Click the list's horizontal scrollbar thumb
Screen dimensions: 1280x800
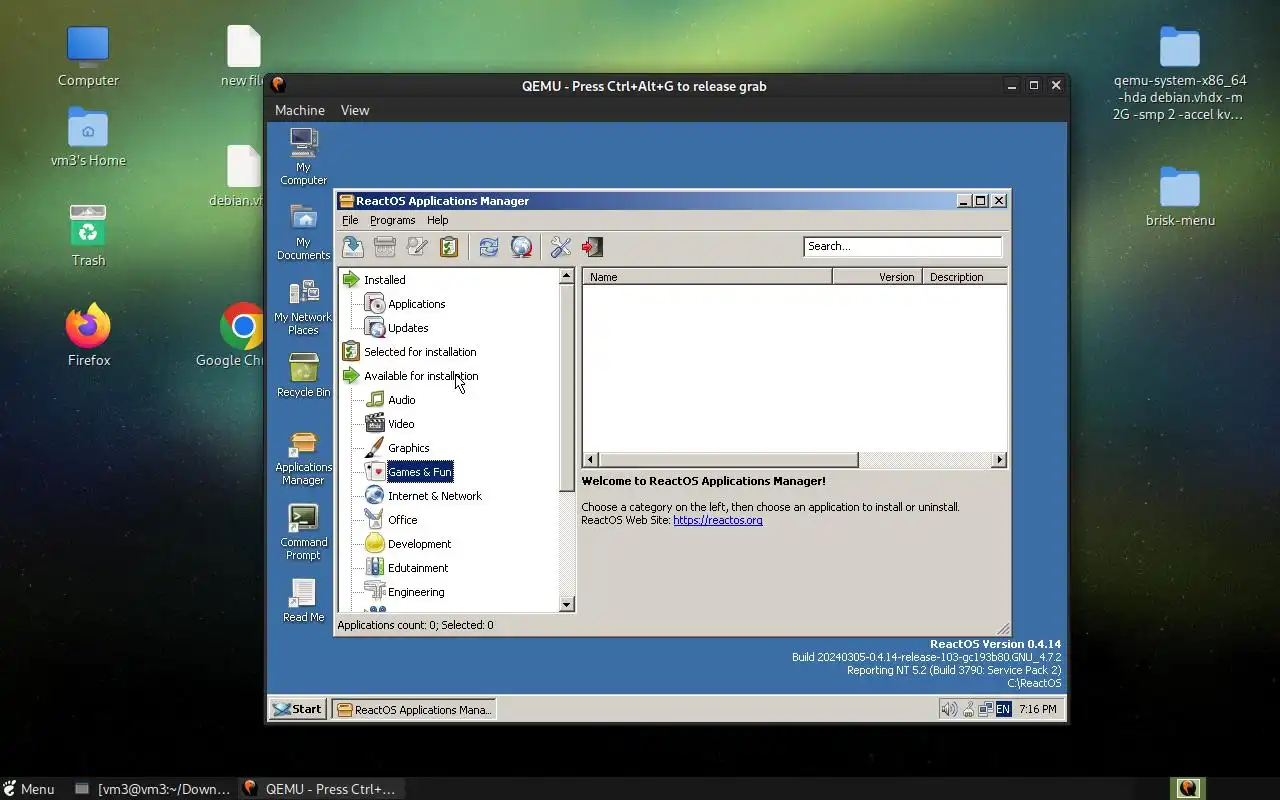pos(728,460)
